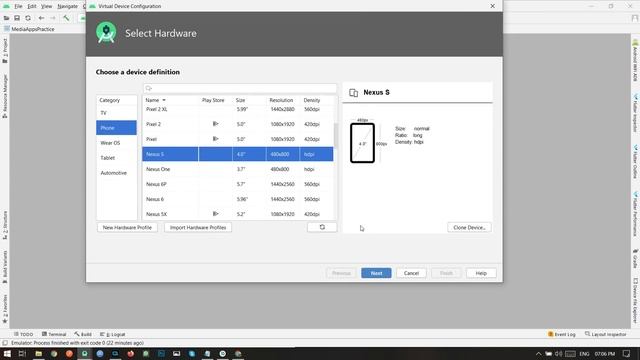Select the Automotive category

coord(116,173)
